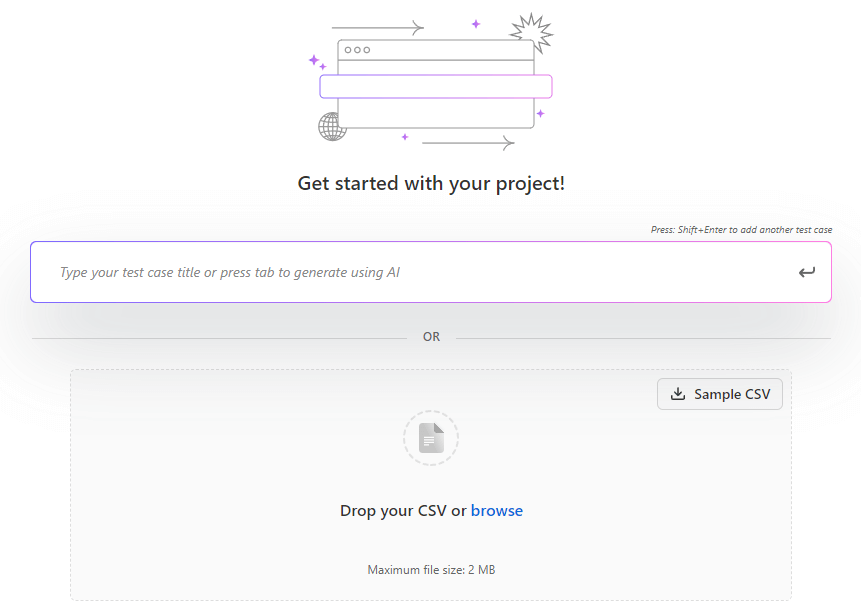Click the highlighted purple bar in the illustration
Viewport: 861px width, 609px height.
point(435,86)
